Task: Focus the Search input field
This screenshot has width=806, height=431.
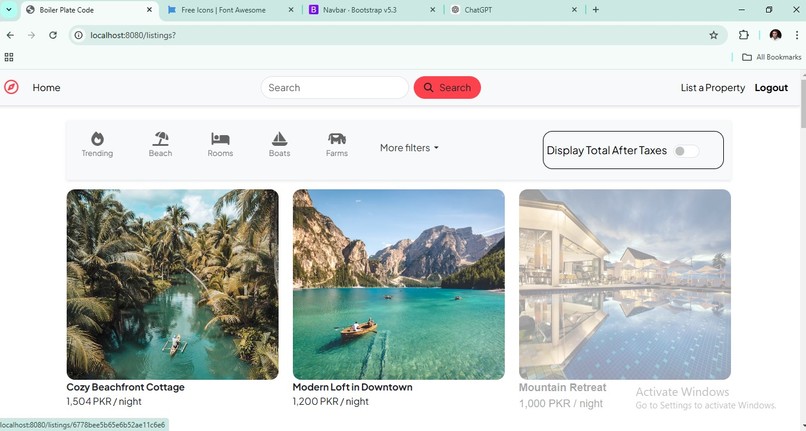Action: coord(335,87)
